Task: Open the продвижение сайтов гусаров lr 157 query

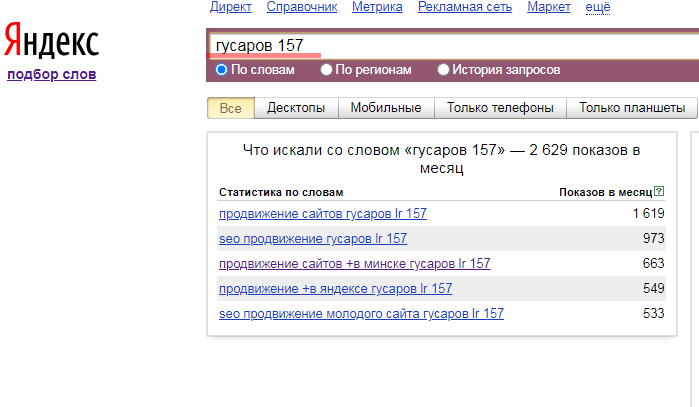Action: (x=322, y=213)
